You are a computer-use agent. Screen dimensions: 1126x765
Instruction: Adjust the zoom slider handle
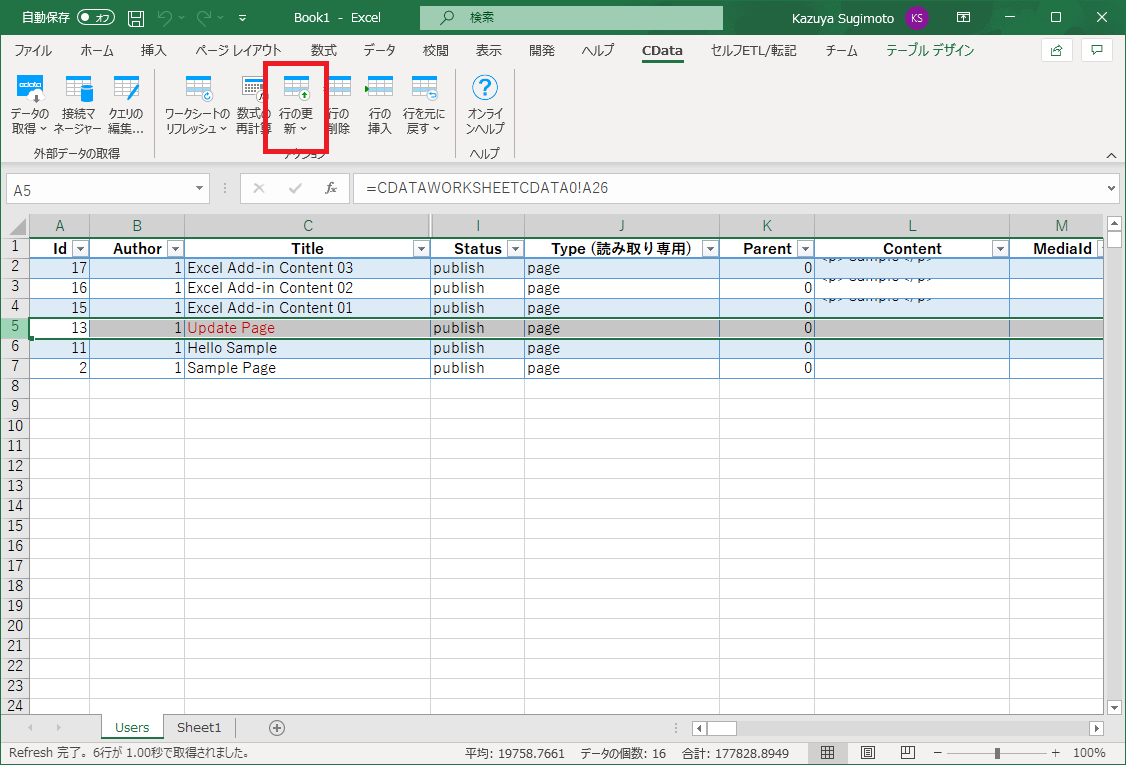point(997,753)
